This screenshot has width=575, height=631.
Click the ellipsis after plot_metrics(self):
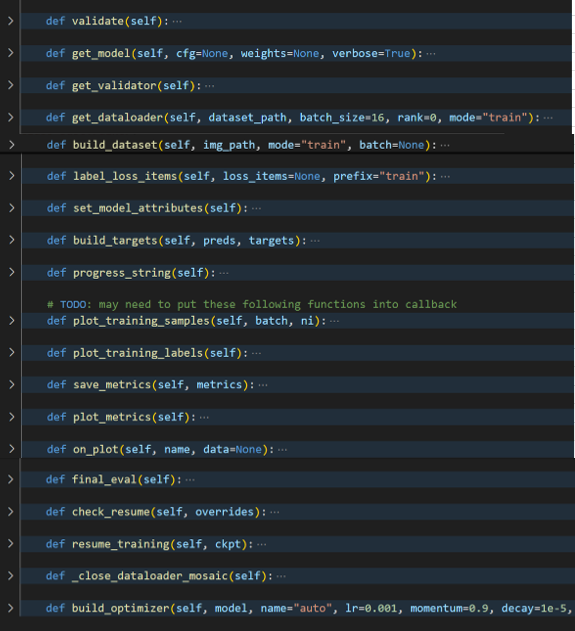[204, 417]
